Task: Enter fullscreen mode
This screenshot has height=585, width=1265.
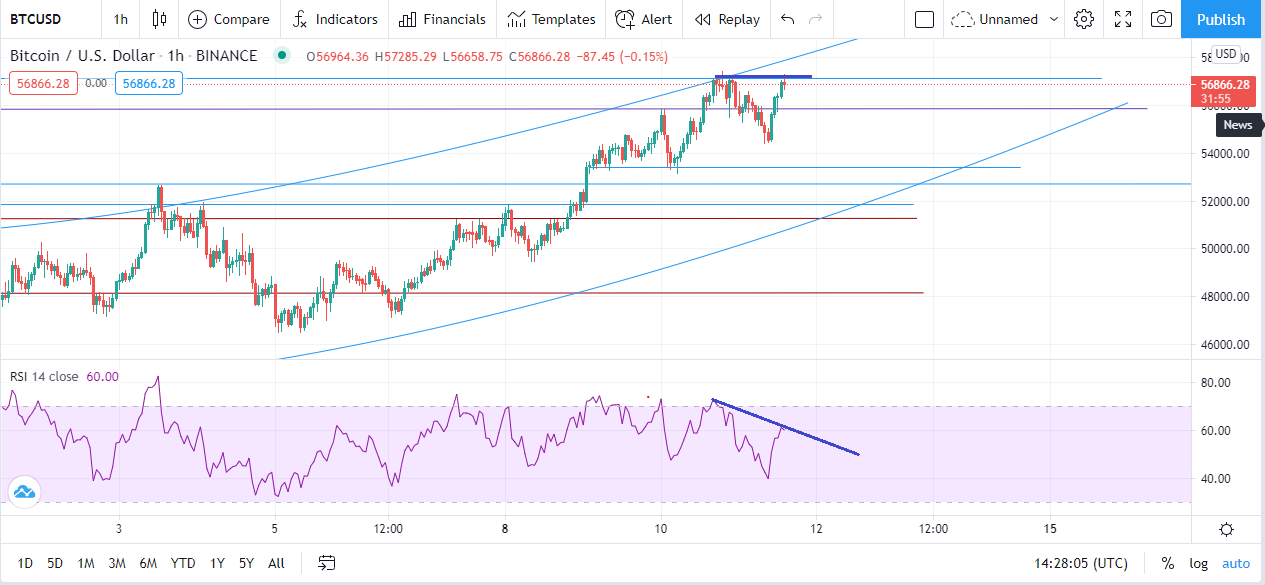Action: (x=1123, y=19)
